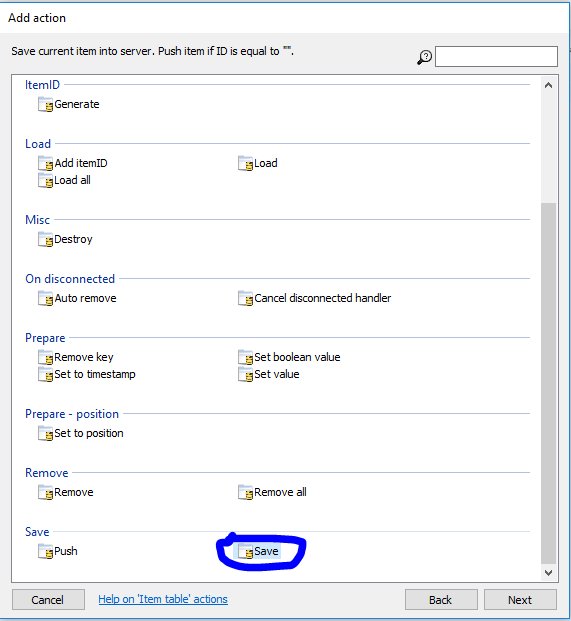
Task: Open Help on 'Item table' actions link
Action: pos(163,599)
